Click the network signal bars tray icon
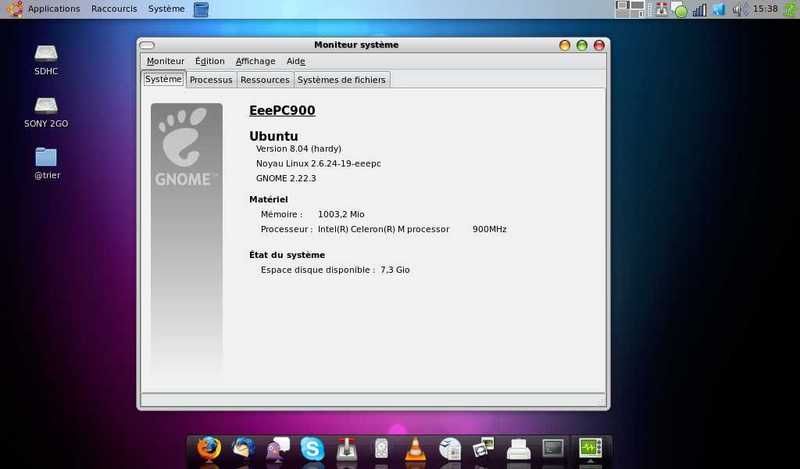This screenshot has height=469, width=800. click(x=699, y=9)
